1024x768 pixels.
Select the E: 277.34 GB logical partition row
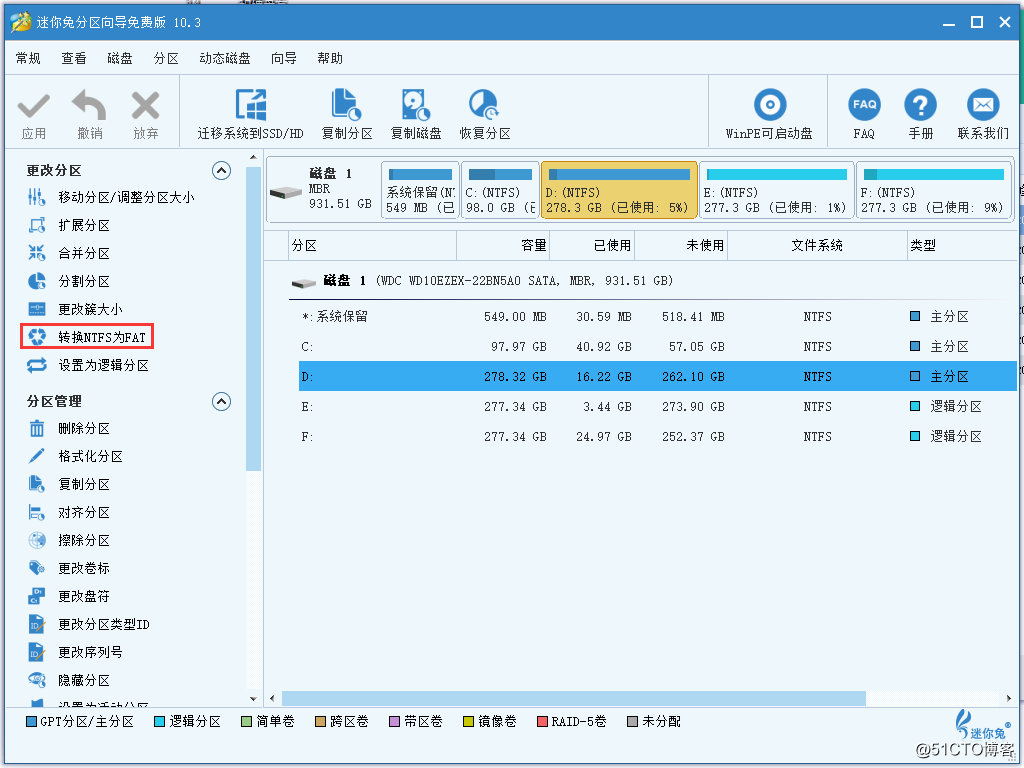(x=658, y=407)
